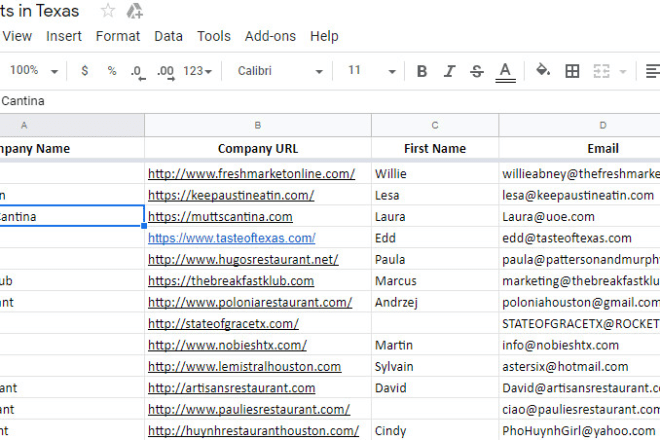Star this spreadsheet document
This screenshot has height=440, width=660.
click(x=108, y=11)
